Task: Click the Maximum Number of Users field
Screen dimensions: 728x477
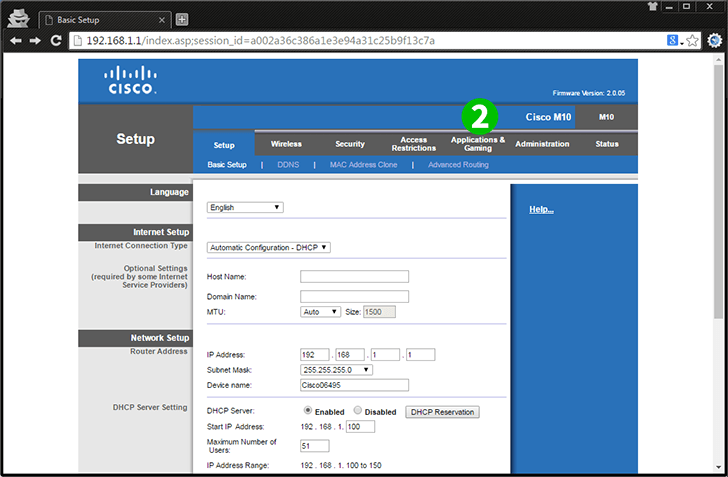Action: [x=315, y=446]
